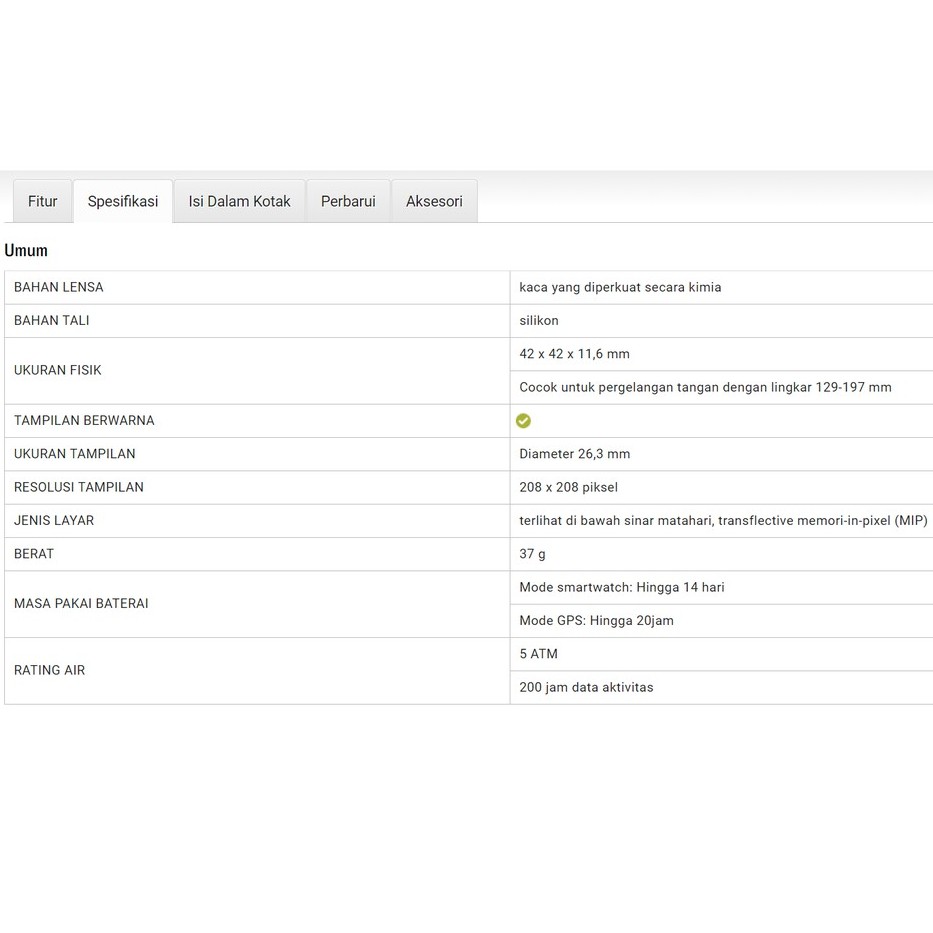Image resolution: width=933 pixels, height=933 pixels.
Task: Click the BAHAN TALI row label
Action: click(x=52, y=320)
